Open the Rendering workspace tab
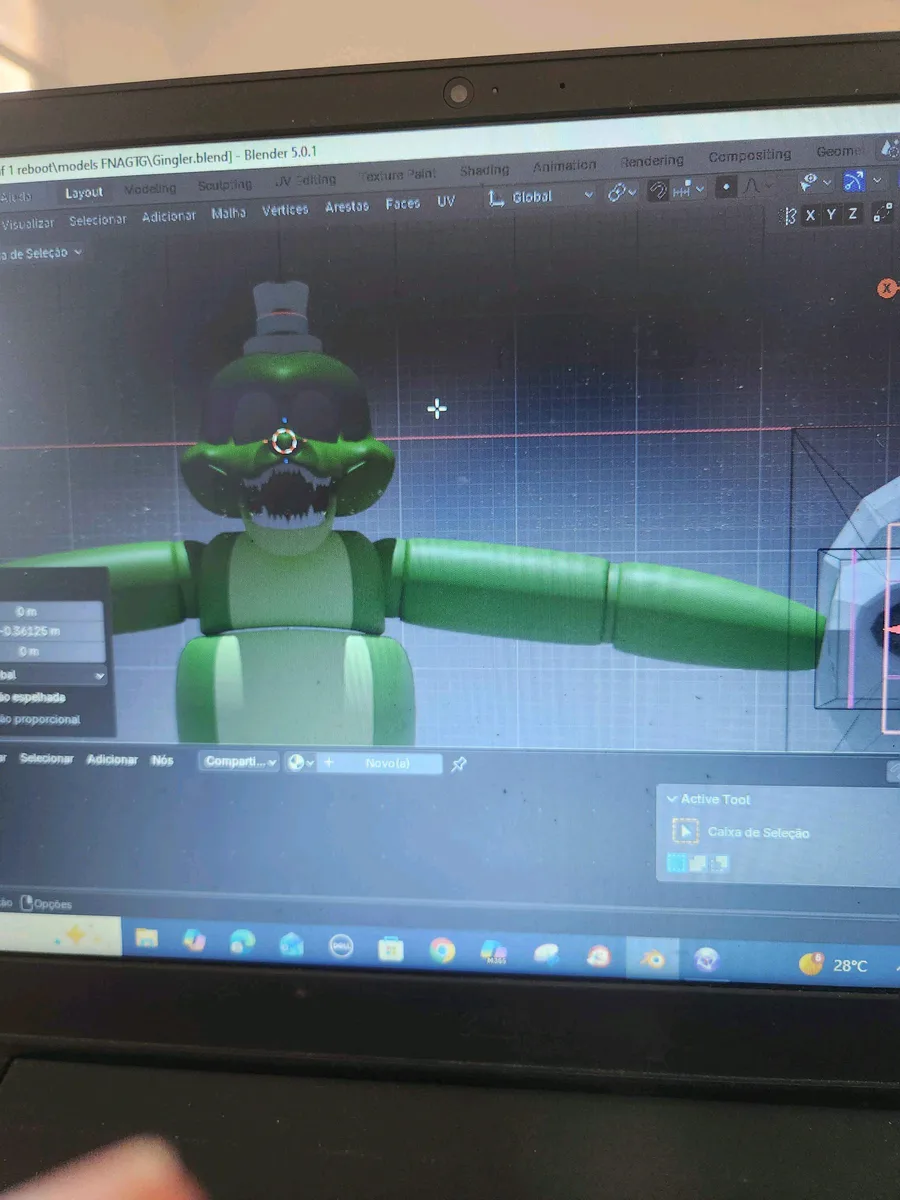Image resolution: width=900 pixels, height=1200 pixels. click(651, 161)
